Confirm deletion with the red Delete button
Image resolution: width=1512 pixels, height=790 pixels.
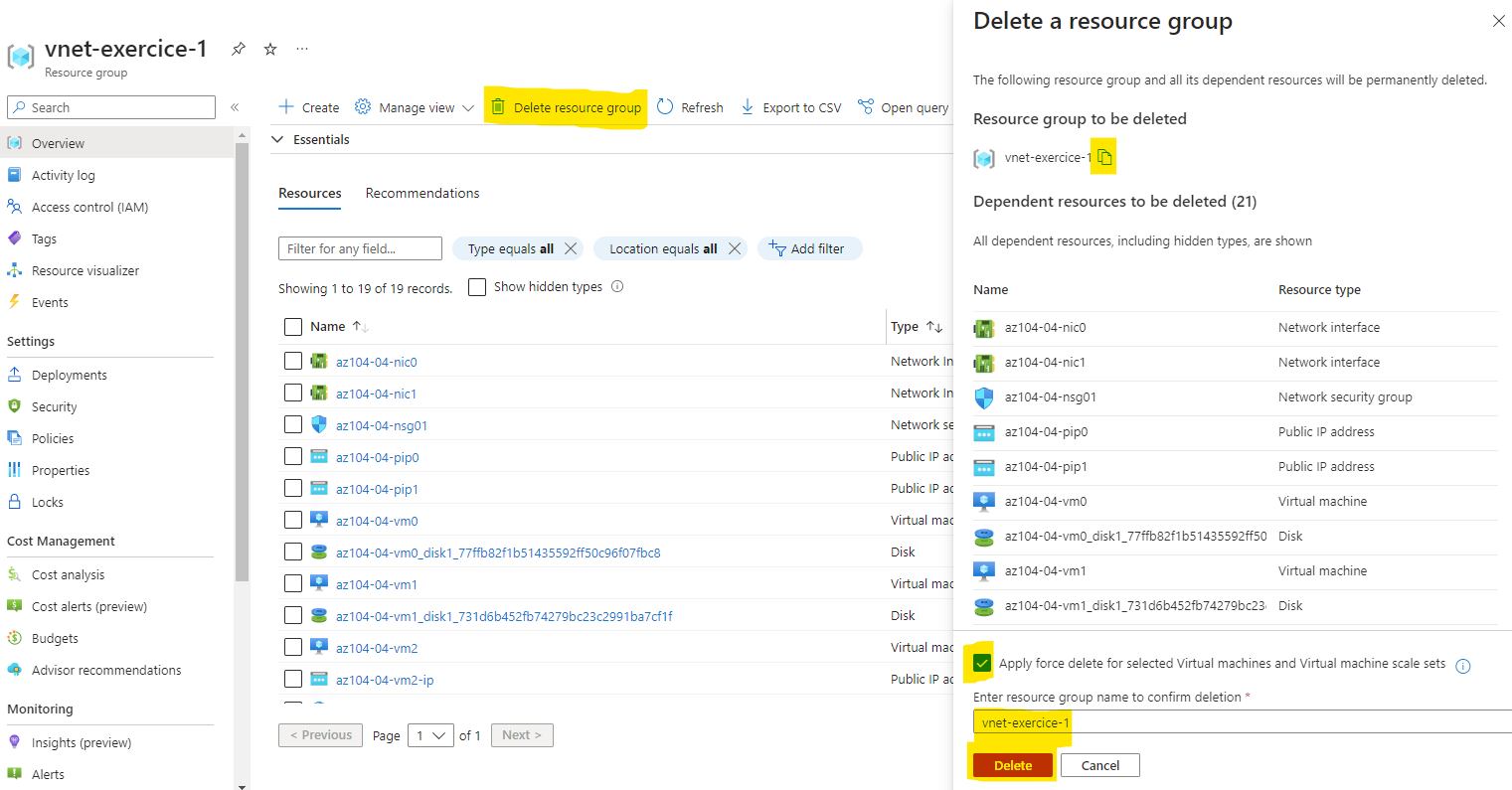point(1013,765)
